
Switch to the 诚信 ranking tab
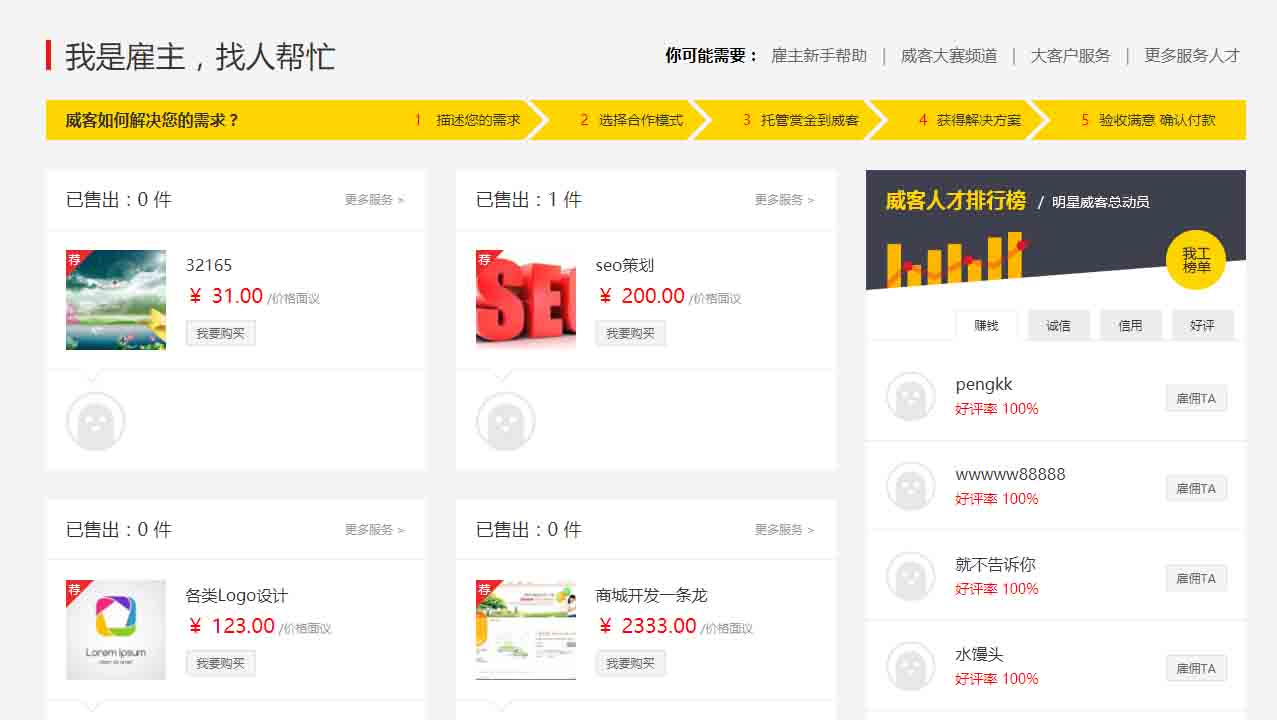coord(1058,325)
